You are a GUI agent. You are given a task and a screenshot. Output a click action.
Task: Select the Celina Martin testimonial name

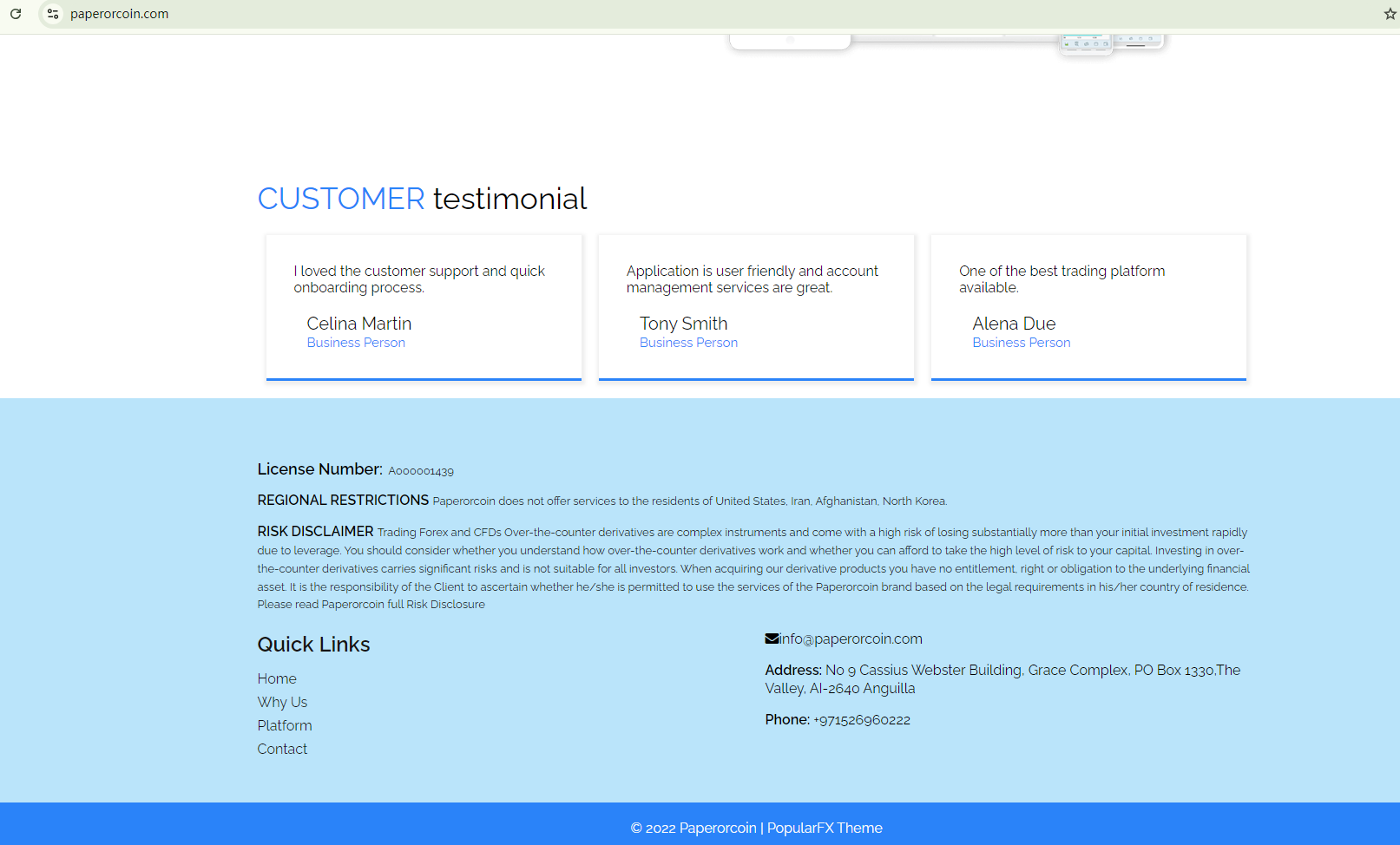point(359,324)
